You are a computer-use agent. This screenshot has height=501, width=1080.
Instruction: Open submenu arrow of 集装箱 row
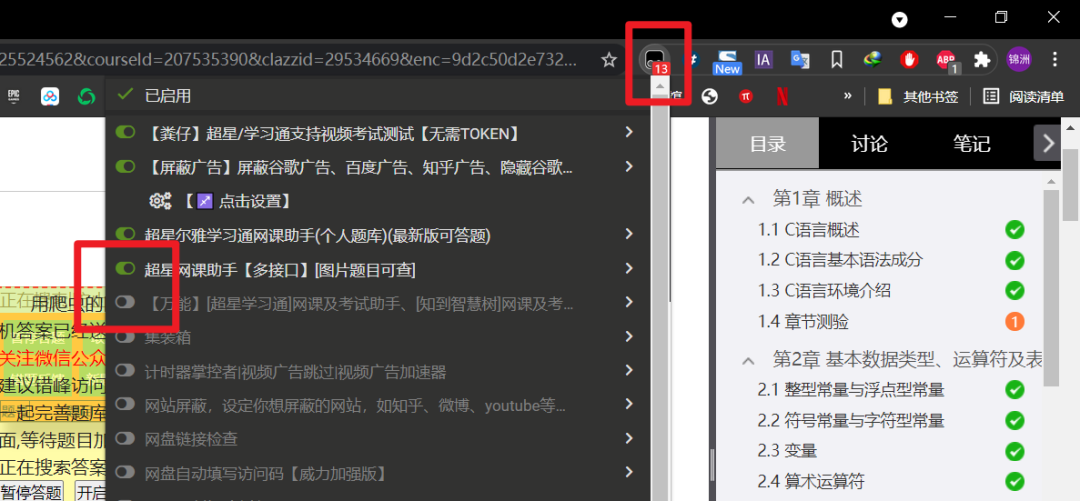628,336
